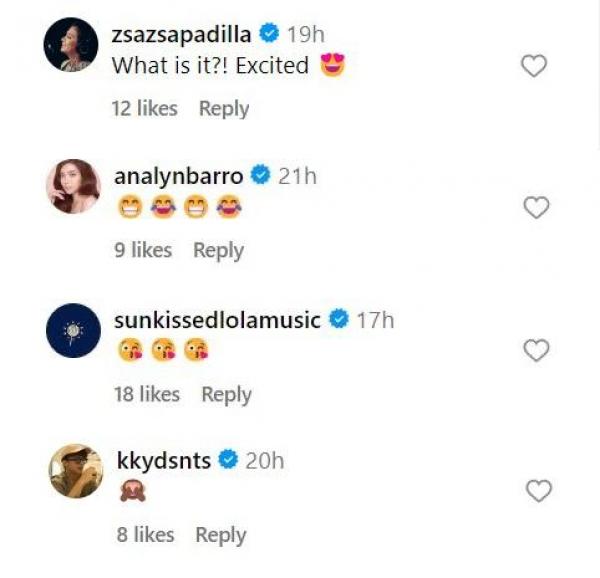Reply to kkydsnts's comment
The width and height of the screenshot is (600, 578).
221,535
